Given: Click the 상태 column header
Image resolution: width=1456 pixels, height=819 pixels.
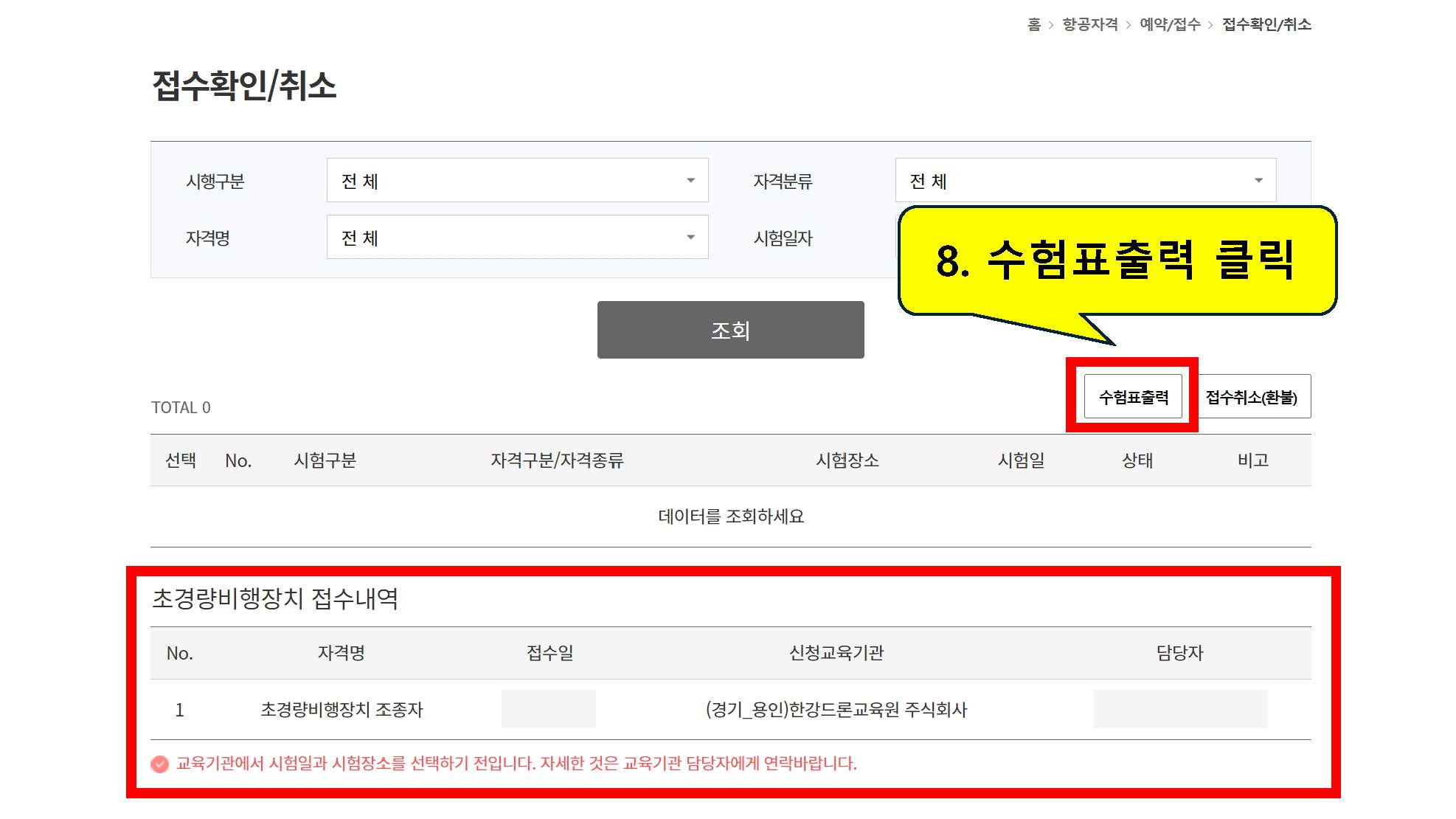Looking at the screenshot, I should pyautogui.click(x=1137, y=460).
